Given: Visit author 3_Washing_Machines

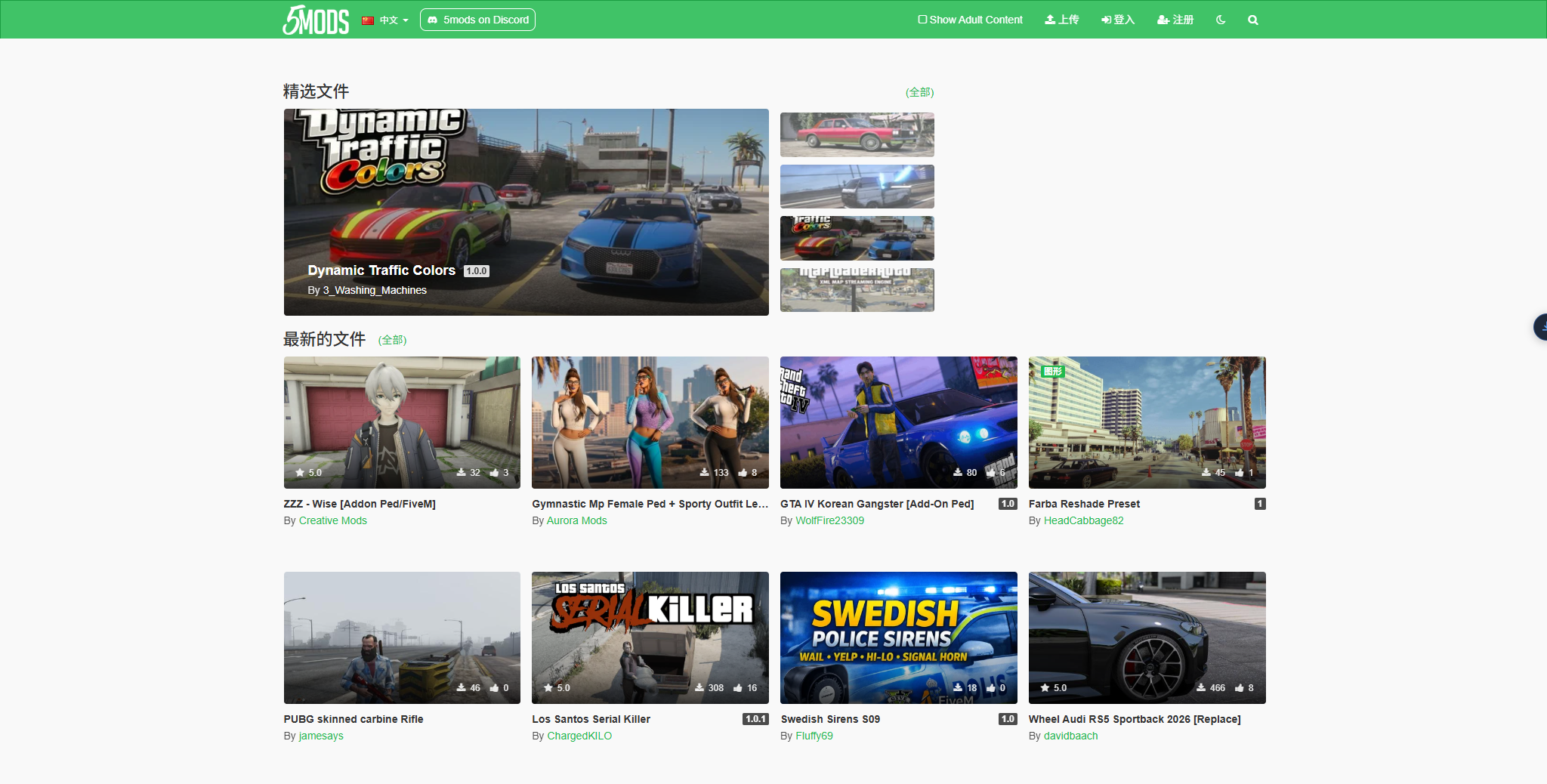Looking at the screenshot, I should (x=374, y=290).
